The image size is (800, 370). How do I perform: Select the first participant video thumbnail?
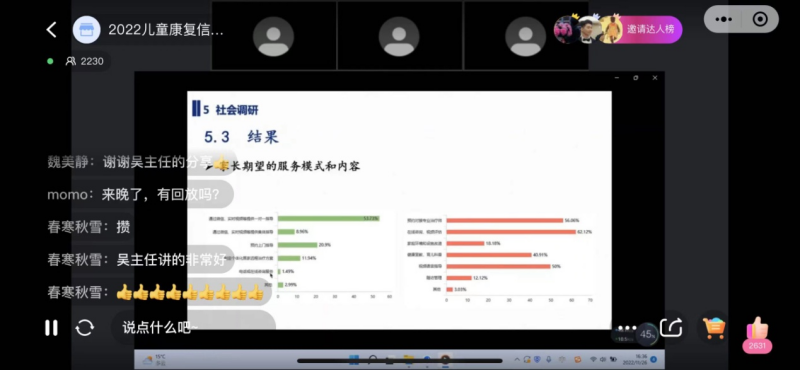(x=273, y=36)
